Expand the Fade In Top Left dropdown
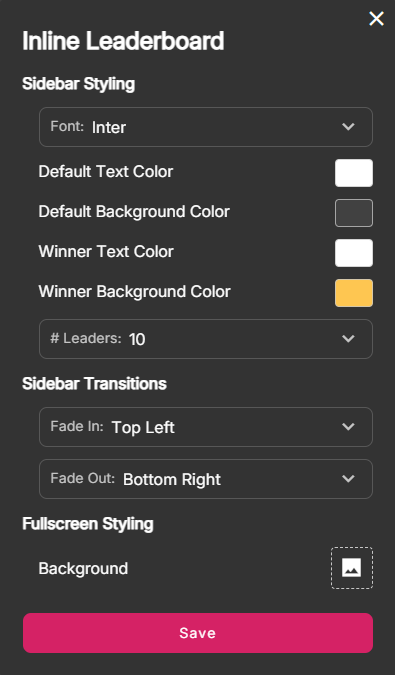The image size is (395, 675). coord(206,427)
